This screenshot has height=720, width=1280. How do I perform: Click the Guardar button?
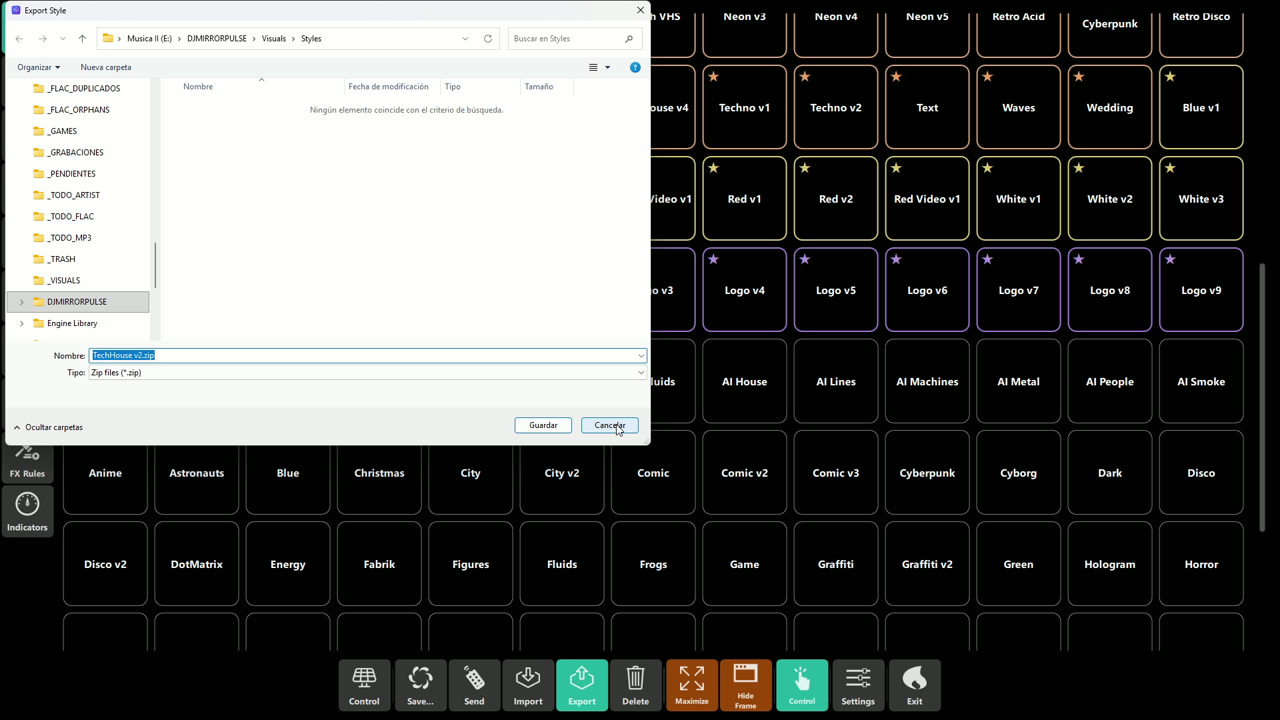[x=543, y=425]
